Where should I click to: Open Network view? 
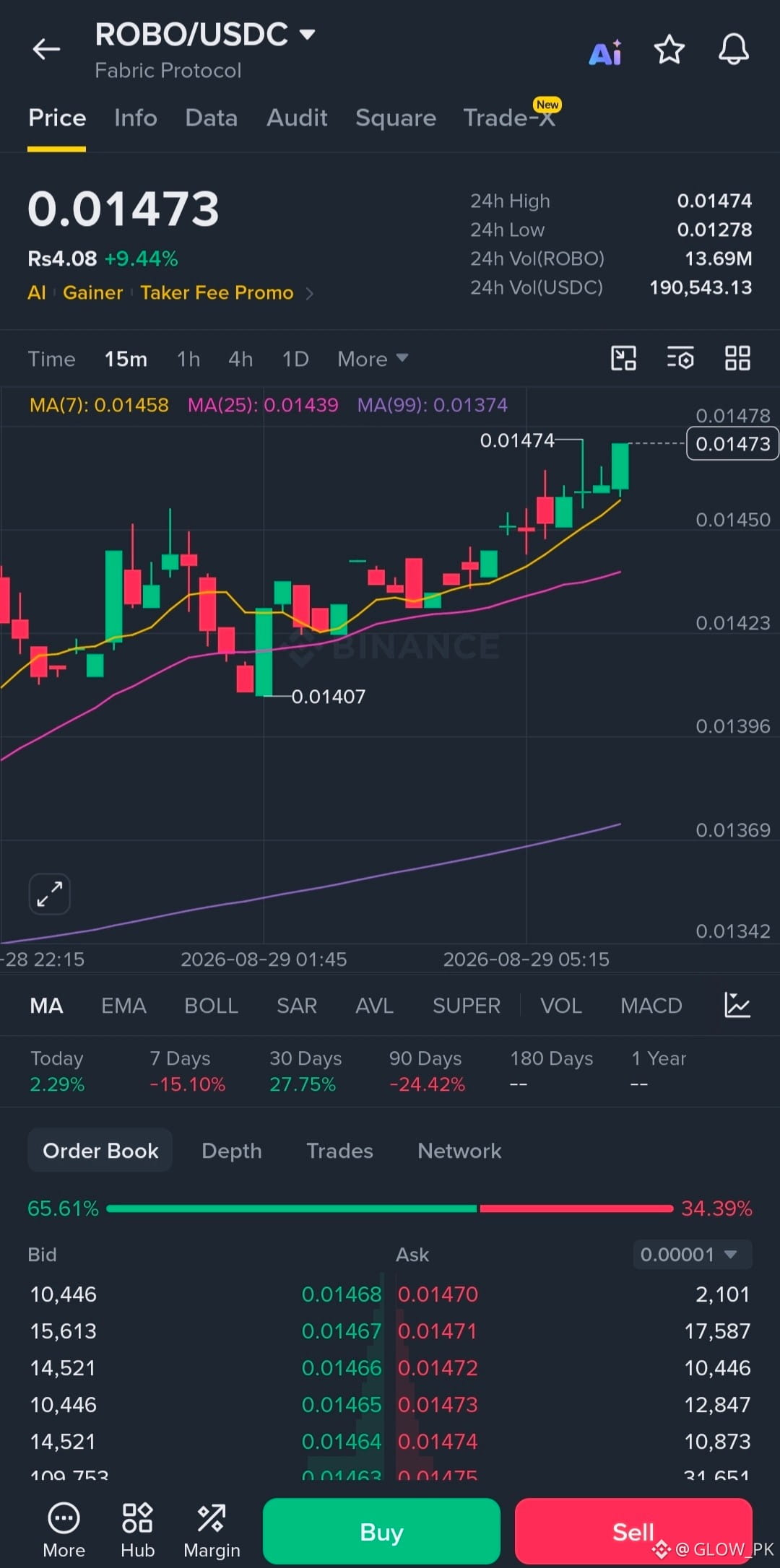[x=459, y=1151]
